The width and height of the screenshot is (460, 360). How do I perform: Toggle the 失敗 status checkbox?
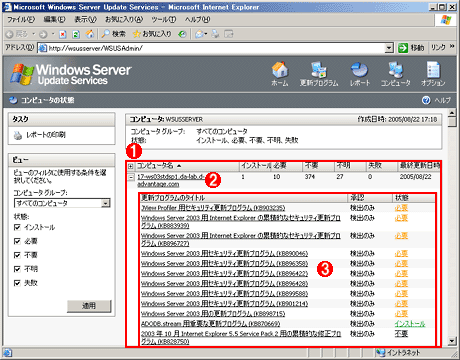coord(17,283)
